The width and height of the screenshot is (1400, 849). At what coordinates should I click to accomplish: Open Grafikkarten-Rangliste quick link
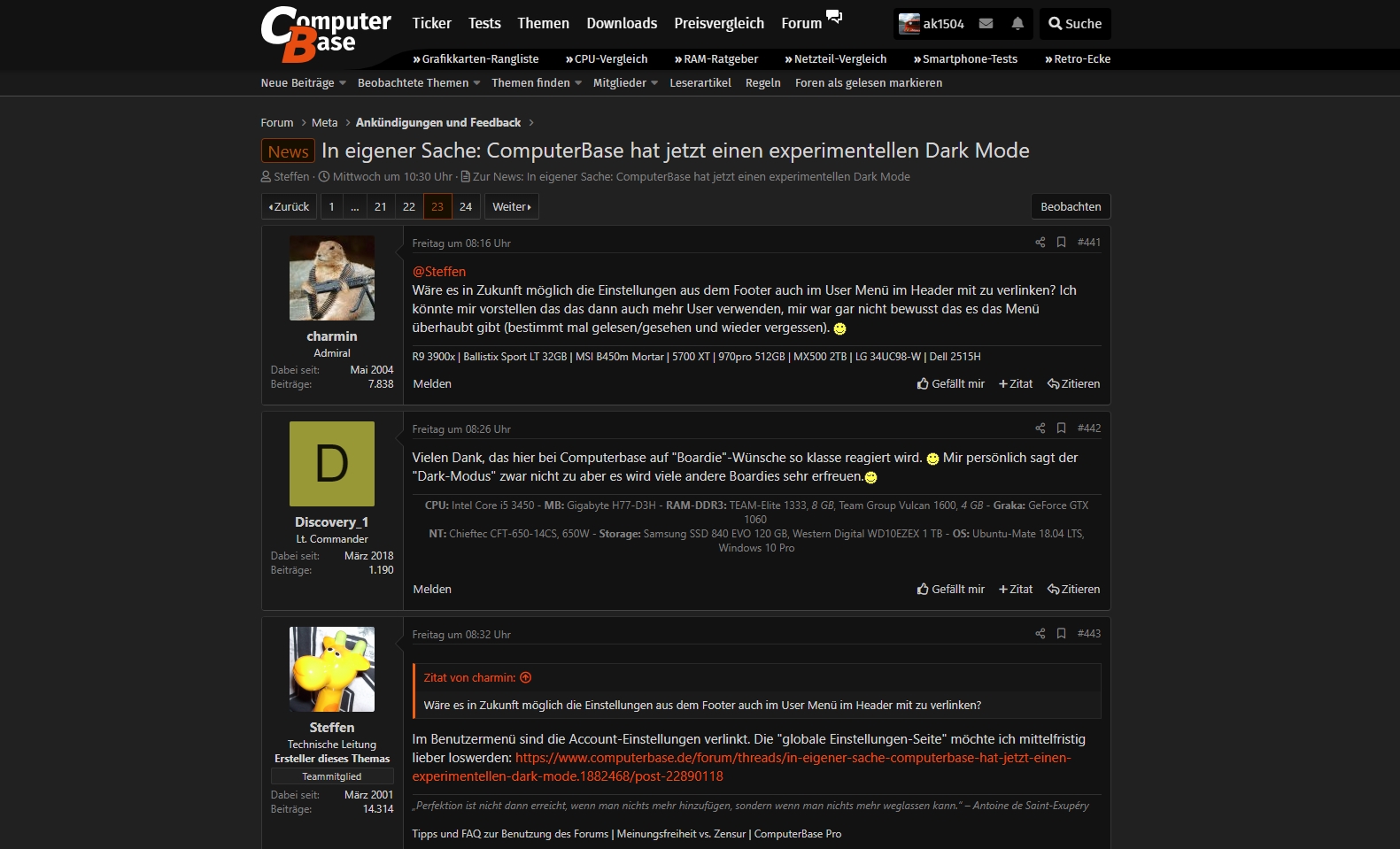pos(476,59)
